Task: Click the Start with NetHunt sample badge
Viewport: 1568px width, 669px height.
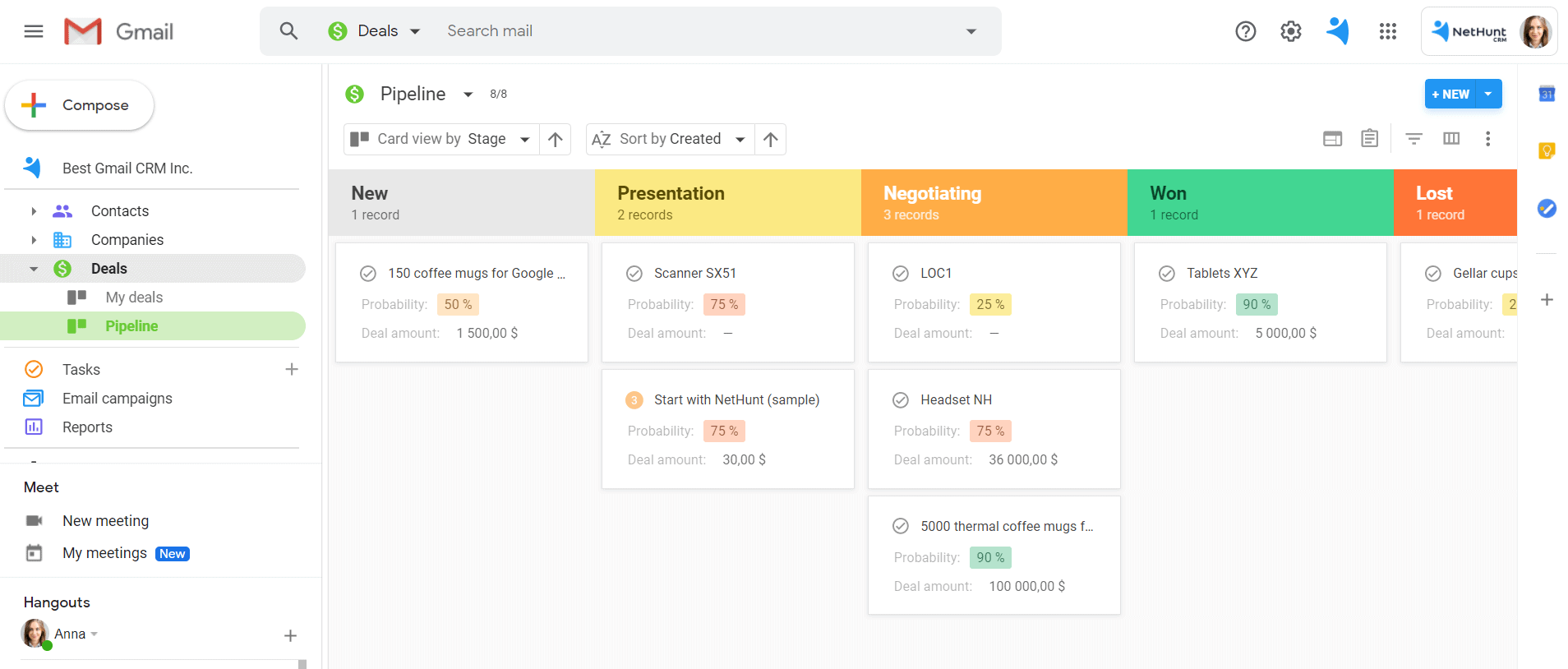Action: 634,400
